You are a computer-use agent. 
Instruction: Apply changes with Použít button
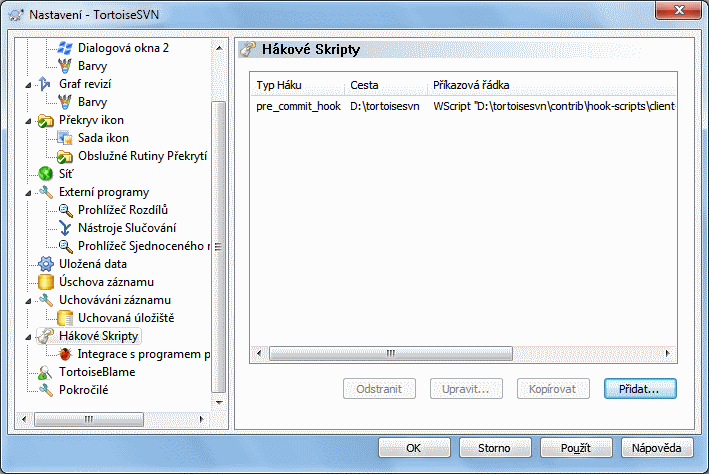point(576,448)
